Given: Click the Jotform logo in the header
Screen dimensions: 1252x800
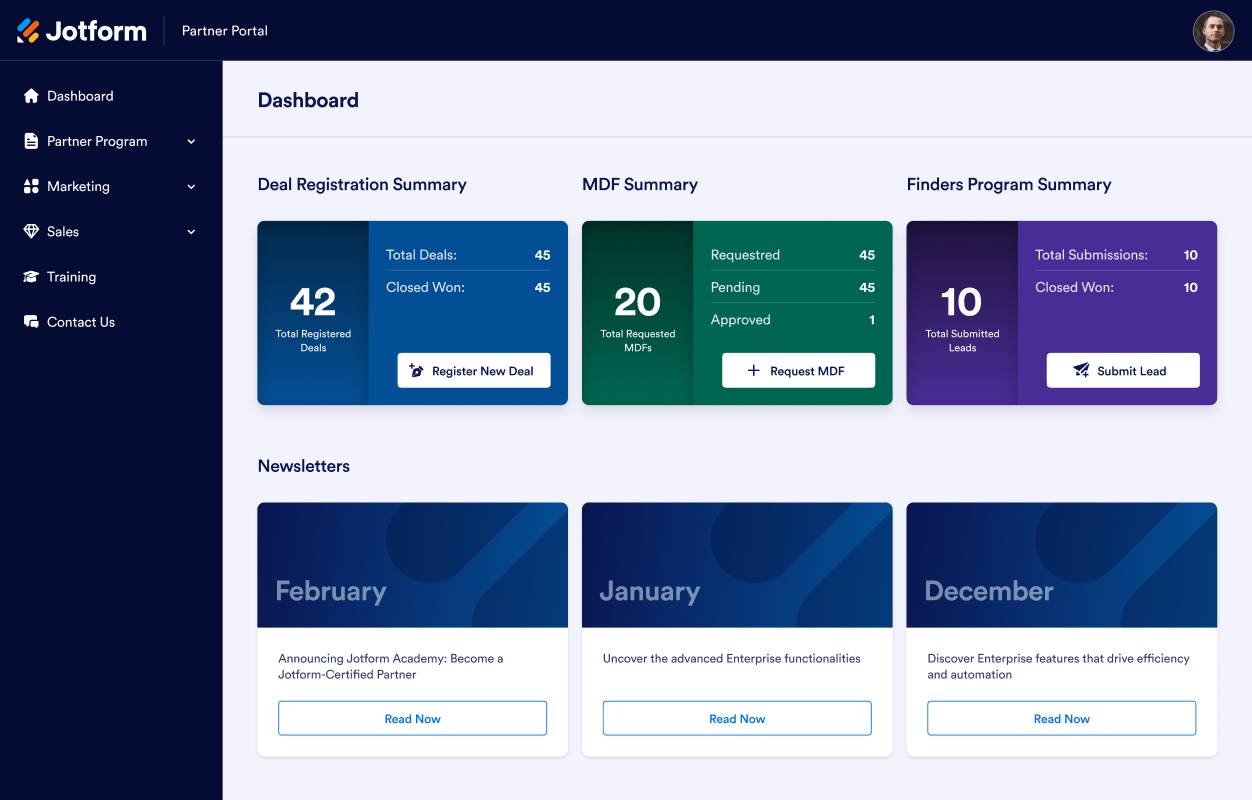Looking at the screenshot, I should pos(82,31).
